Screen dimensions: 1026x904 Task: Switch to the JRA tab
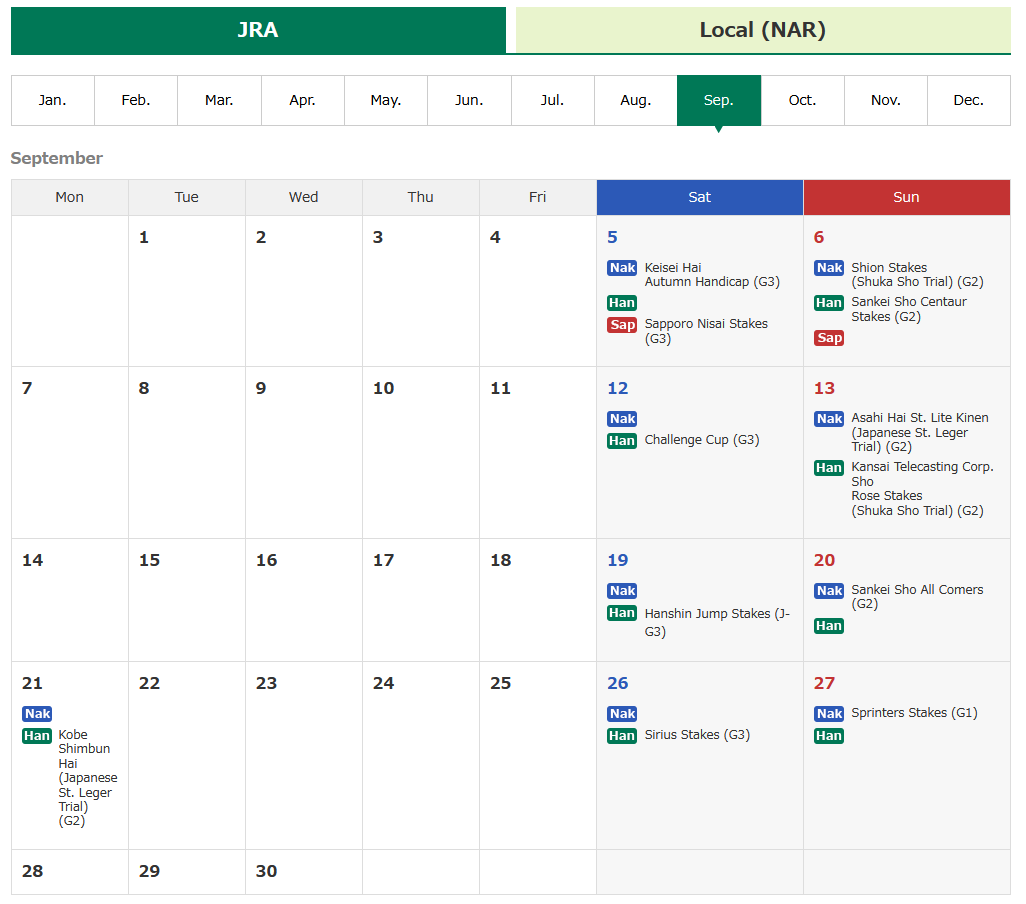point(258,30)
